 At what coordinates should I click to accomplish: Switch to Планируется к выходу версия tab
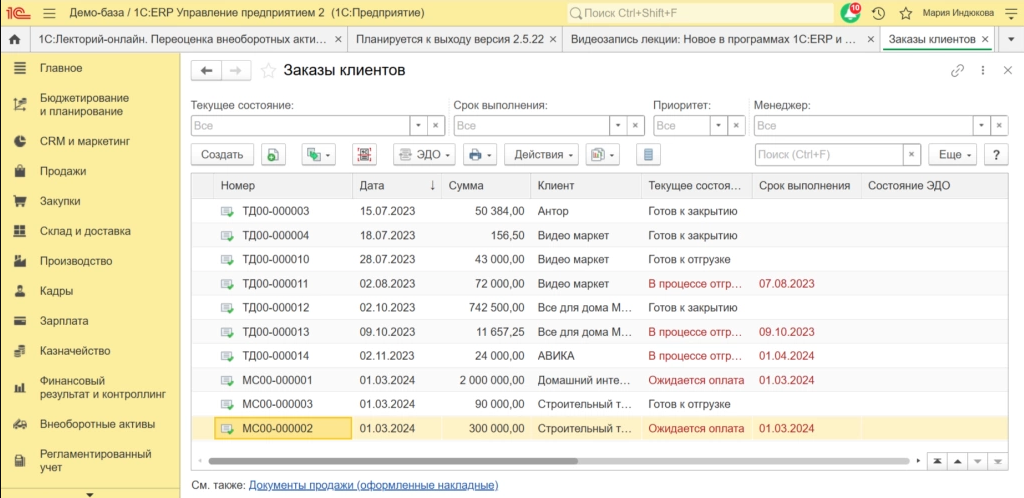449,40
